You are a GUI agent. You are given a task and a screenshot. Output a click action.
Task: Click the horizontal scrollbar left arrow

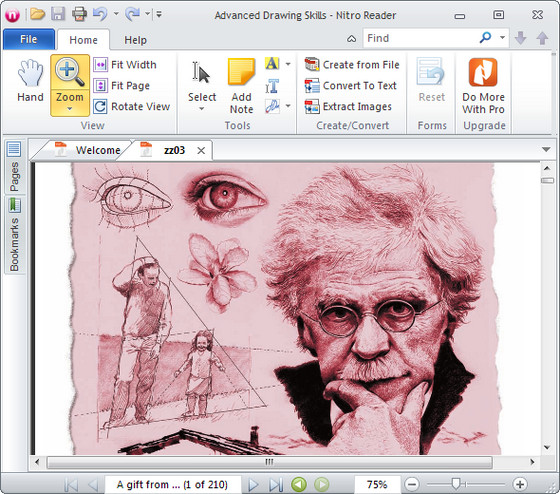[37, 462]
